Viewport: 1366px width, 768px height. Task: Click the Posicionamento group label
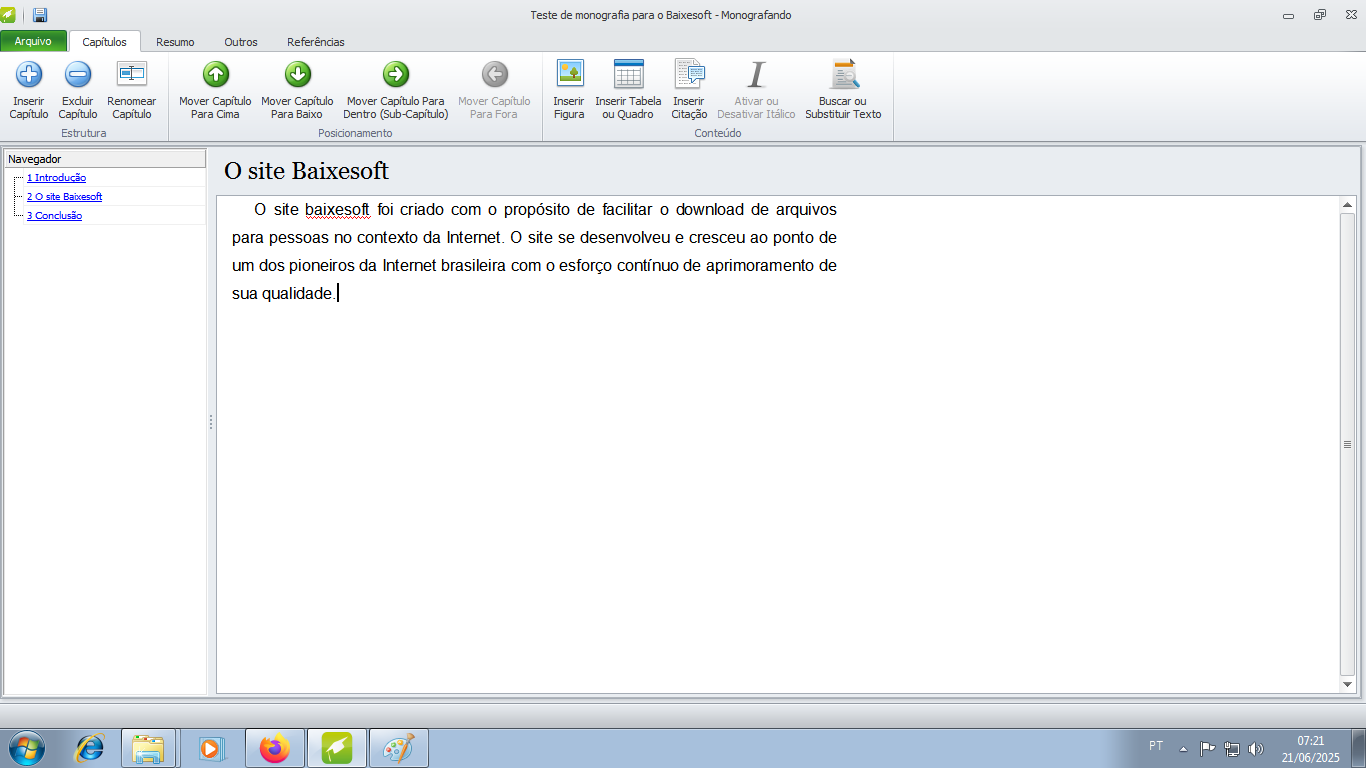[x=355, y=133]
